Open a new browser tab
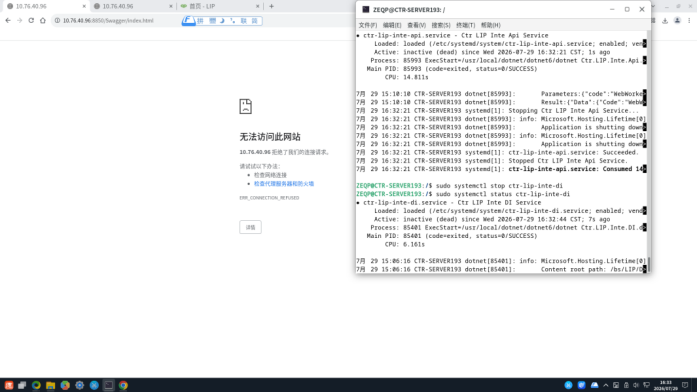 pyautogui.click(x=271, y=6)
